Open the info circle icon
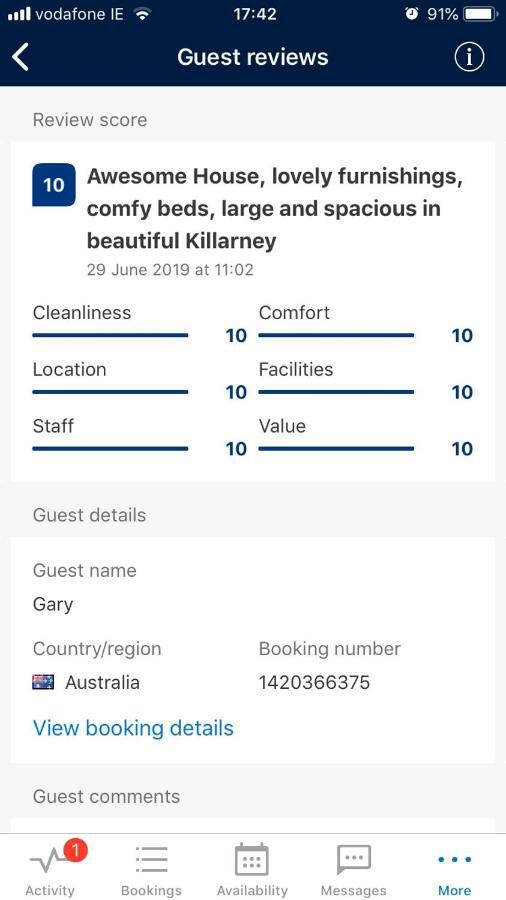506x900 pixels. (469, 57)
